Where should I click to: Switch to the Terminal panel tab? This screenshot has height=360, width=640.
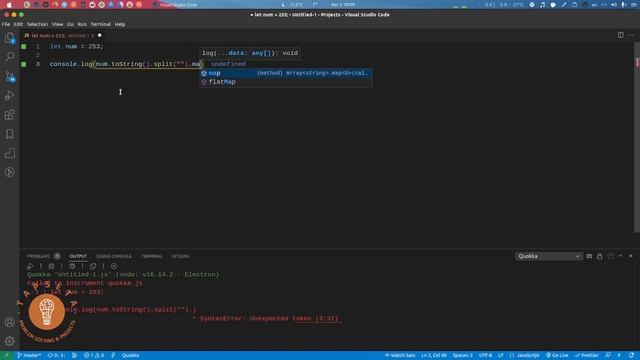coord(152,256)
